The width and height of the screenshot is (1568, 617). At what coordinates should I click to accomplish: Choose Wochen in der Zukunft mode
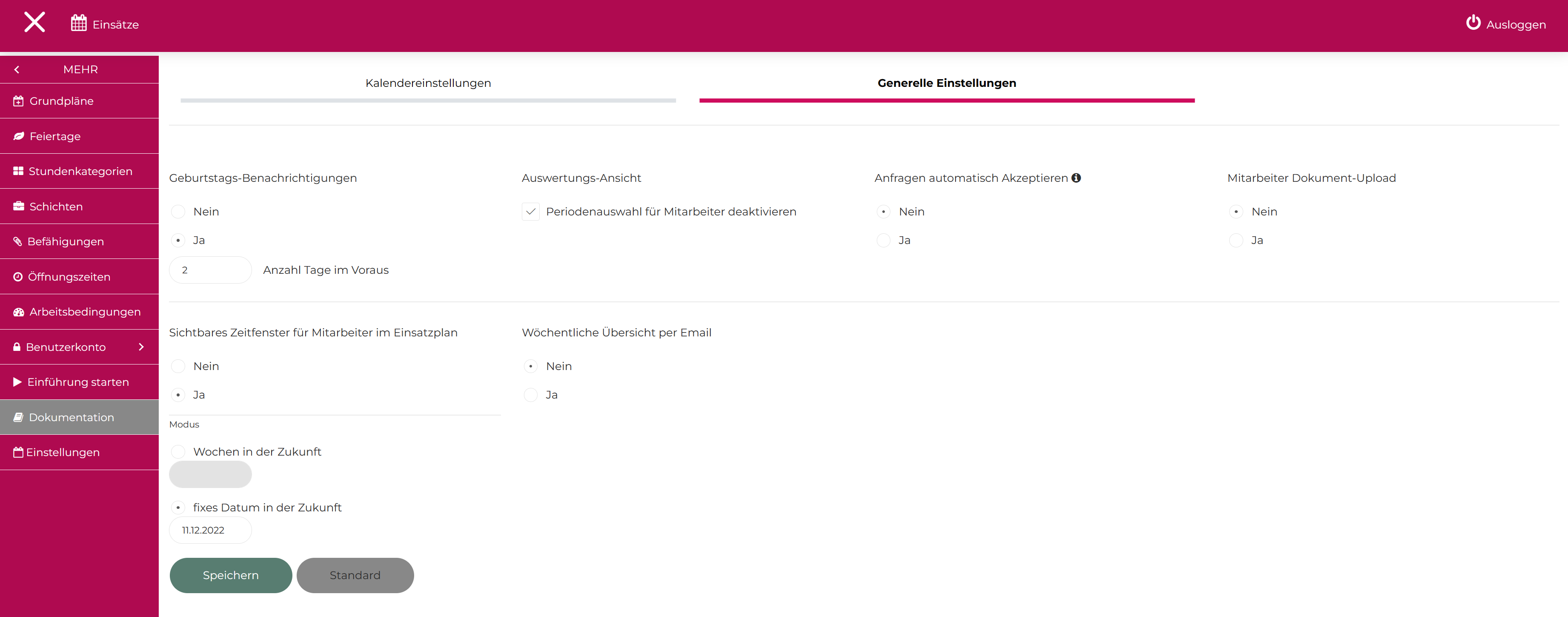coord(178,452)
